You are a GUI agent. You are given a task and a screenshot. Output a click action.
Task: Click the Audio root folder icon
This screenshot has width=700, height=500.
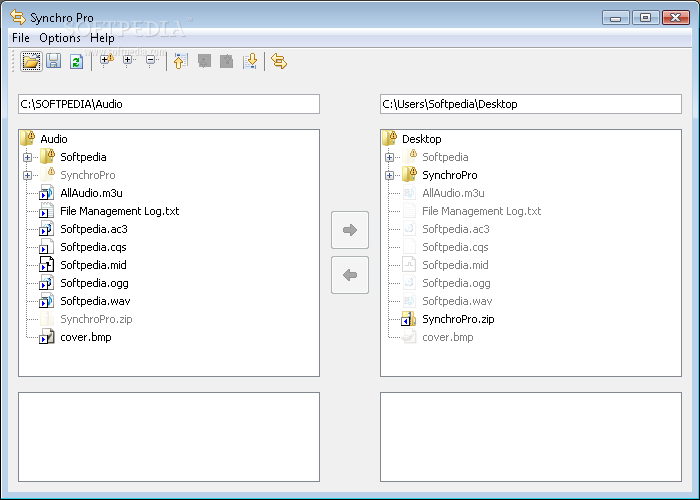(x=28, y=138)
